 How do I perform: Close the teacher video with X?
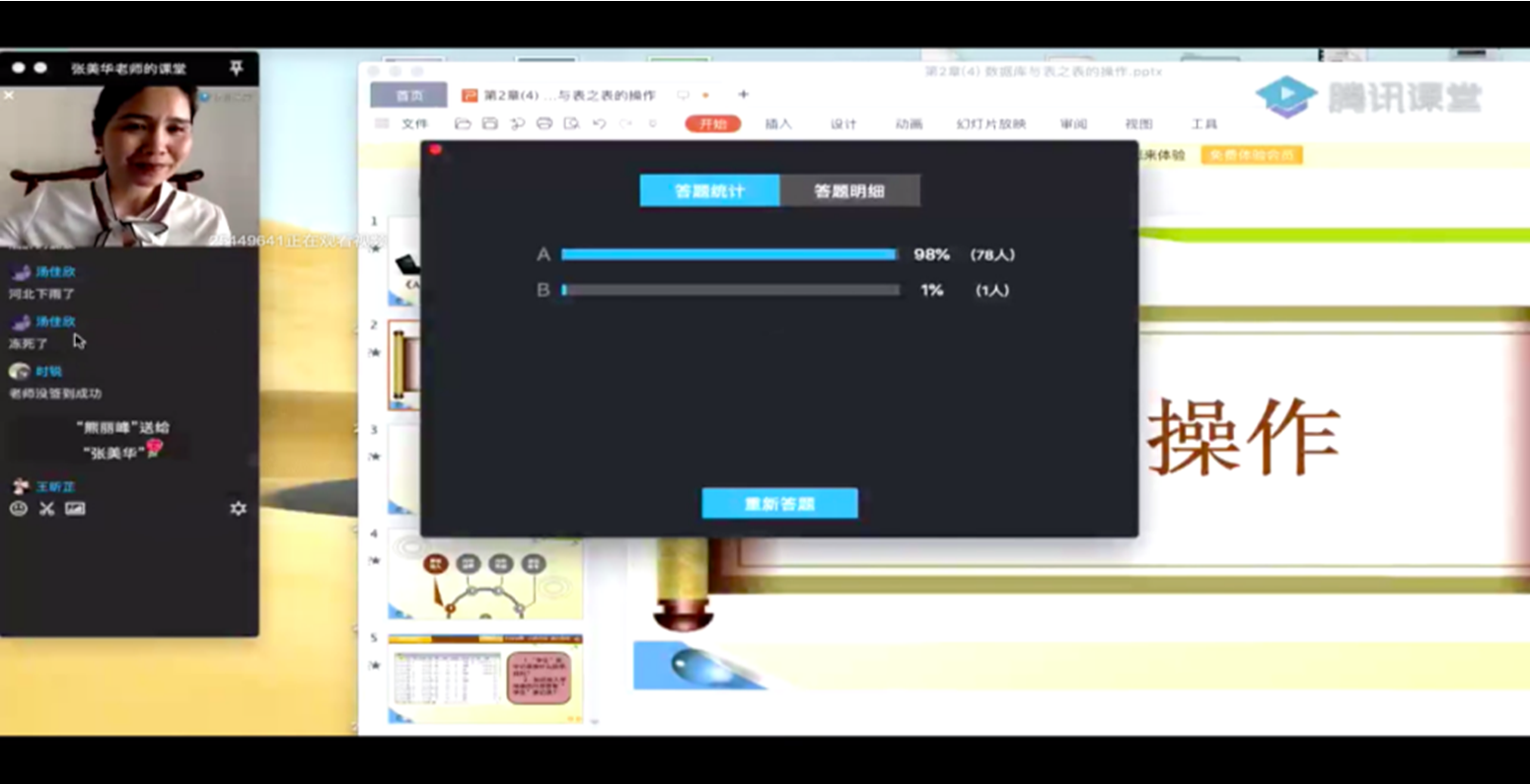tap(9, 96)
